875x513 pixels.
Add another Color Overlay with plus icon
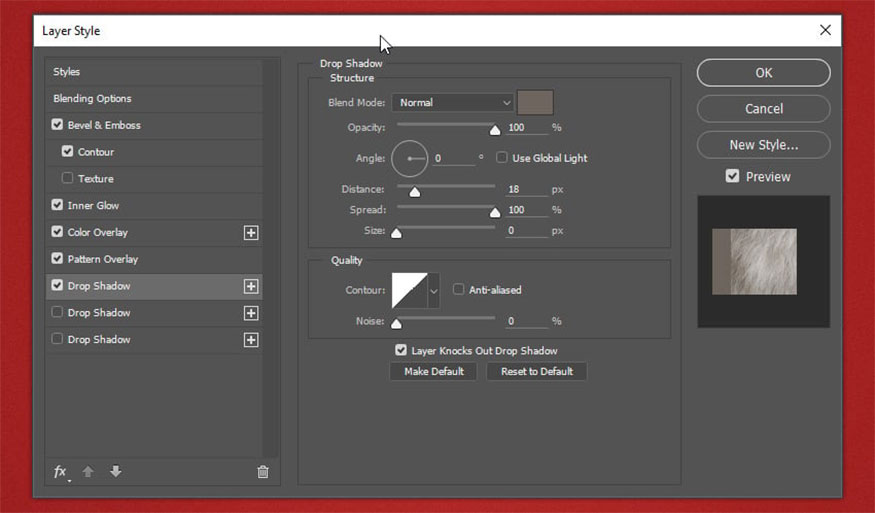point(251,233)
